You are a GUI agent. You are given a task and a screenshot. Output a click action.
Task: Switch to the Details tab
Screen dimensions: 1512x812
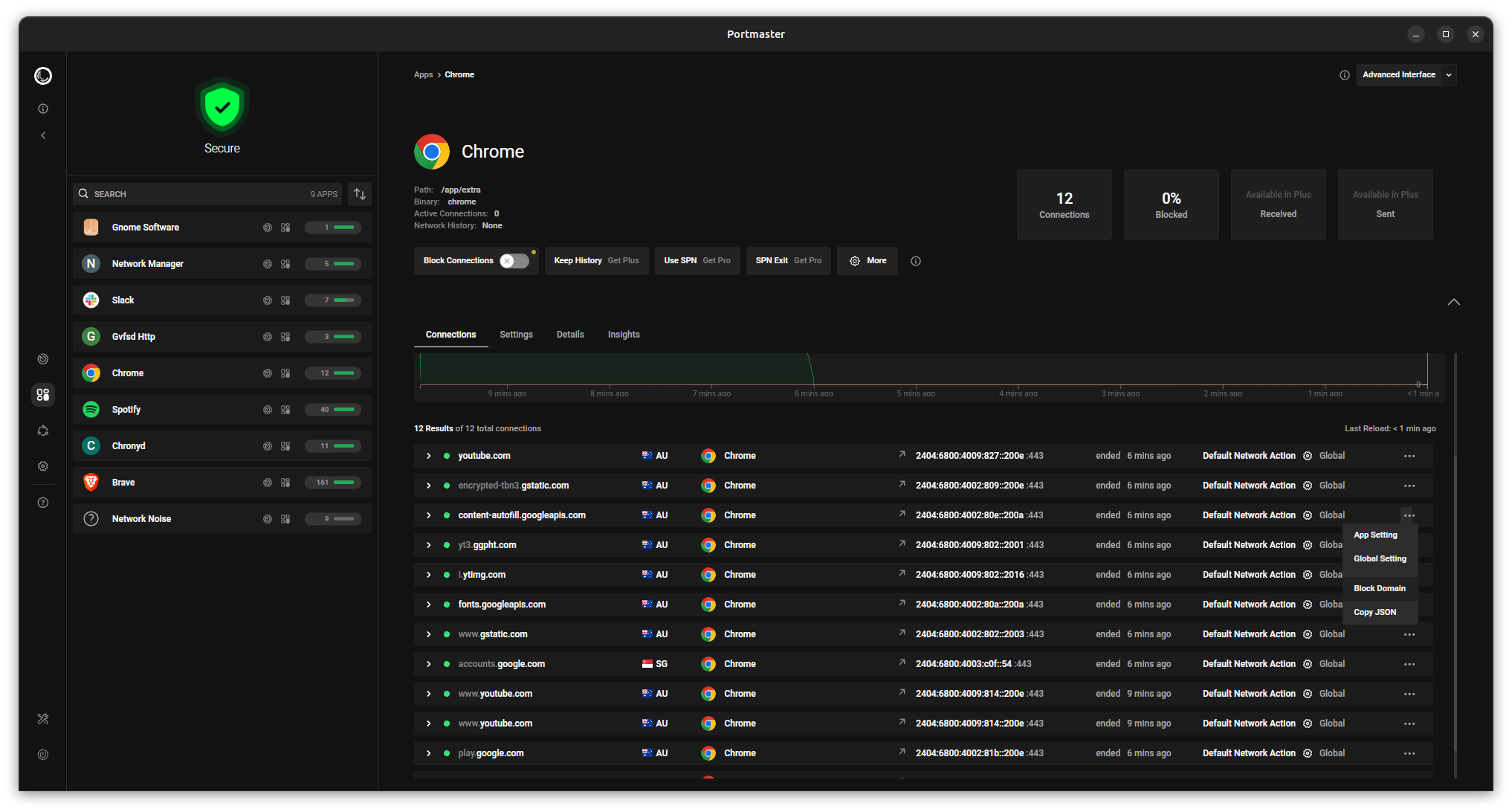570,335
